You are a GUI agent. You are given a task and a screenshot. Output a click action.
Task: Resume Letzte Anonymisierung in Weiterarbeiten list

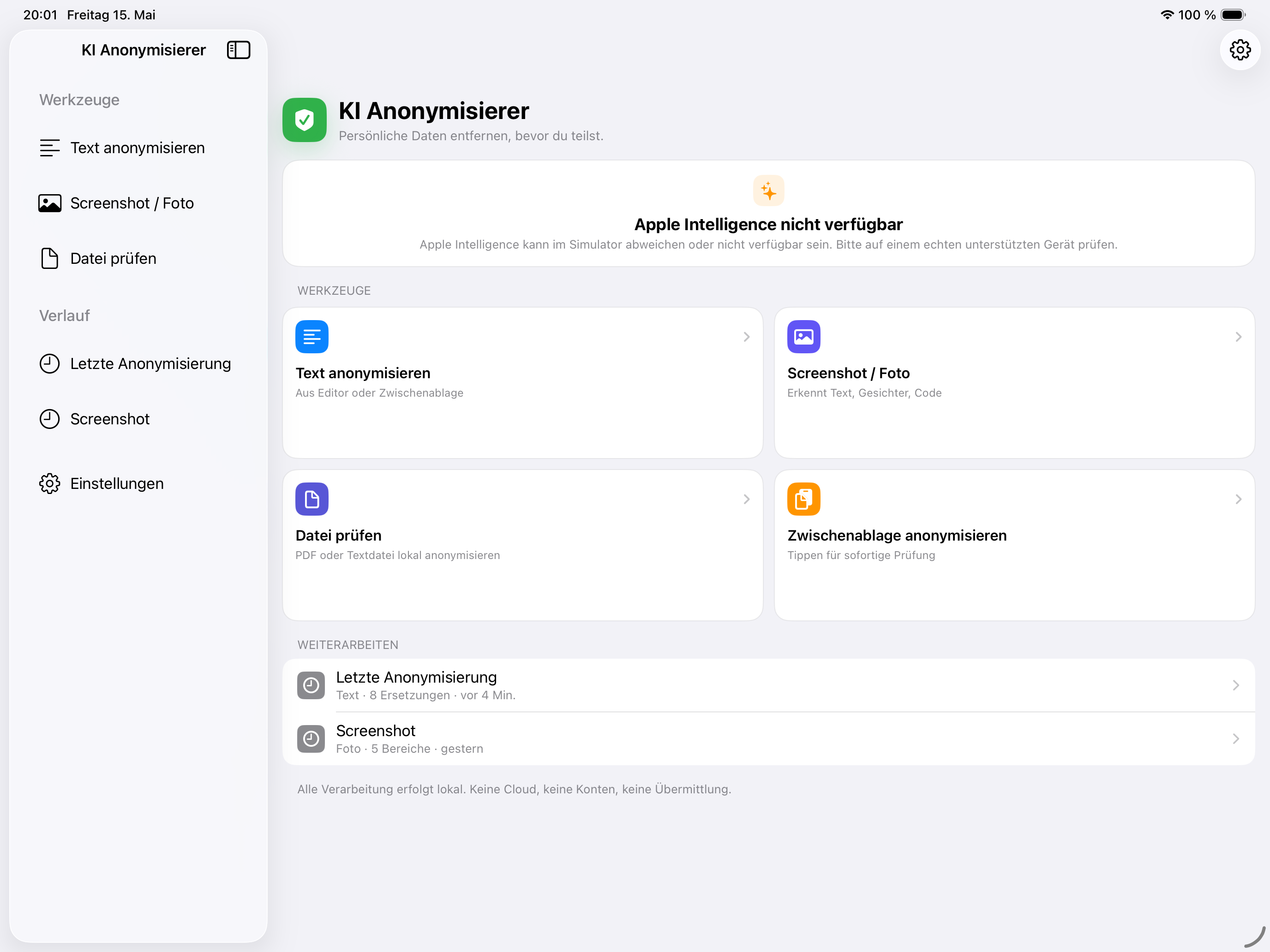[x=768, y=685]
